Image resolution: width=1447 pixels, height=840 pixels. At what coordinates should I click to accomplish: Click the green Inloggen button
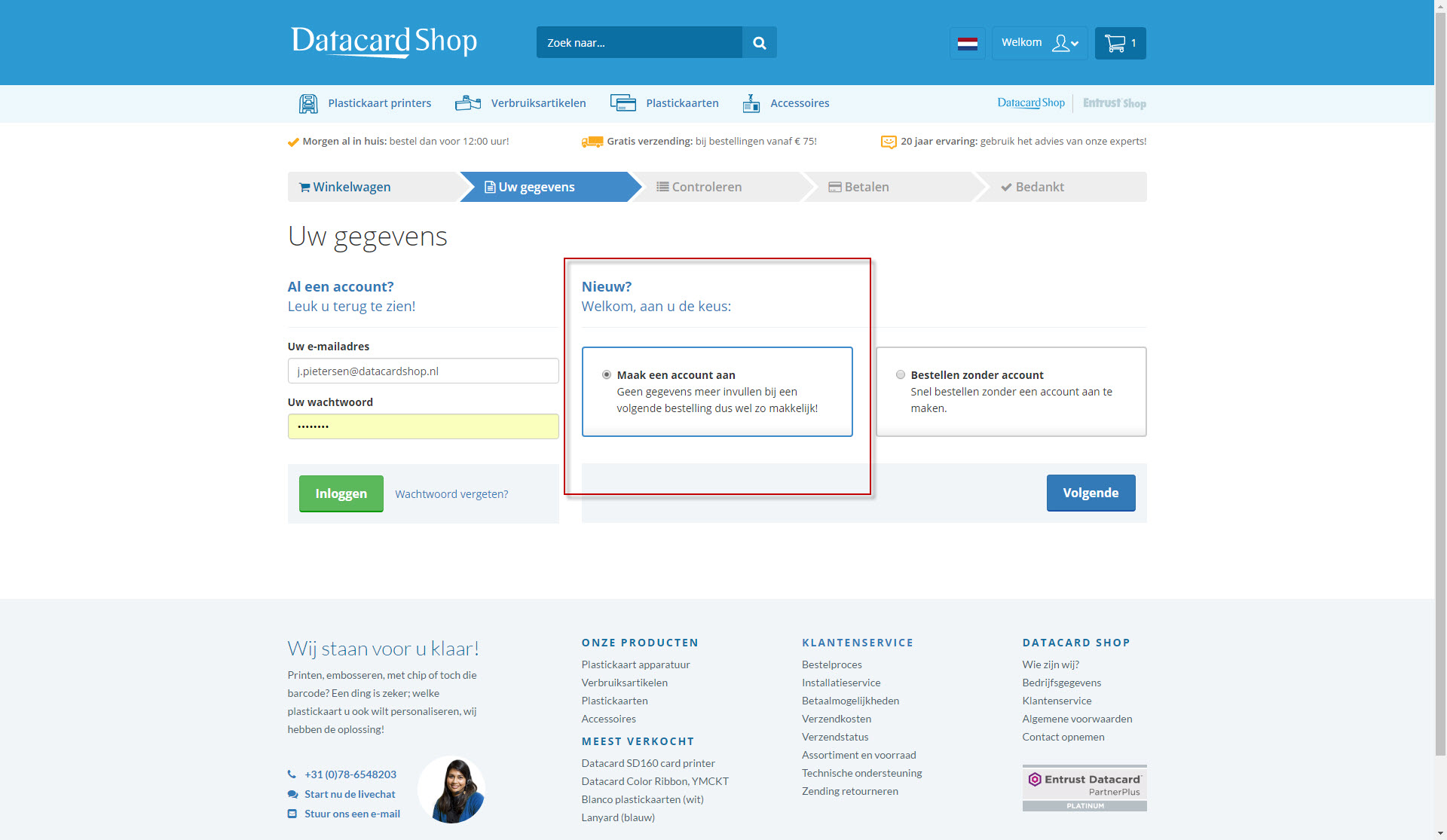coord(341,493)
